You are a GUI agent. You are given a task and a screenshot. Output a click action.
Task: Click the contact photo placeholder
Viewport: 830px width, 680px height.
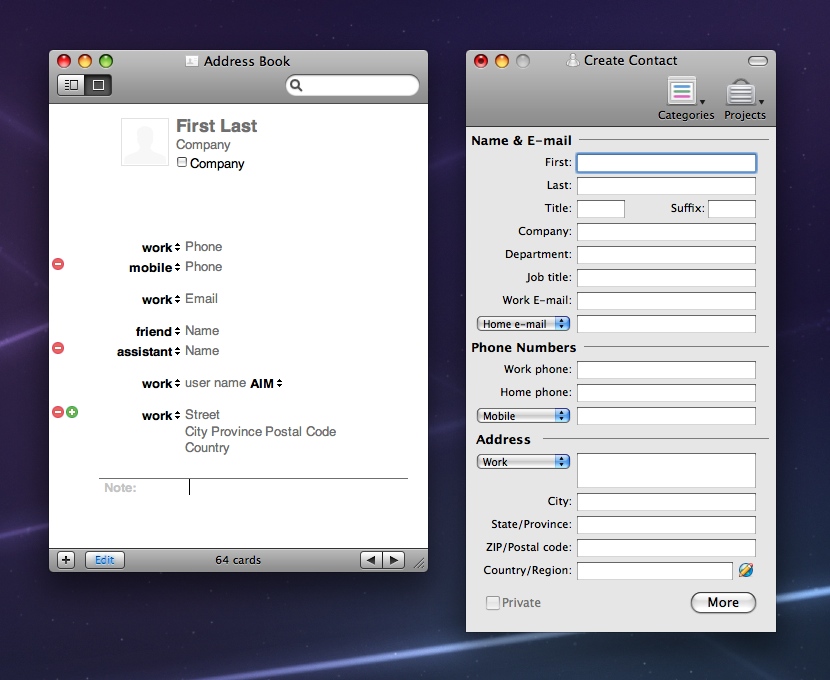pos(145,142)
